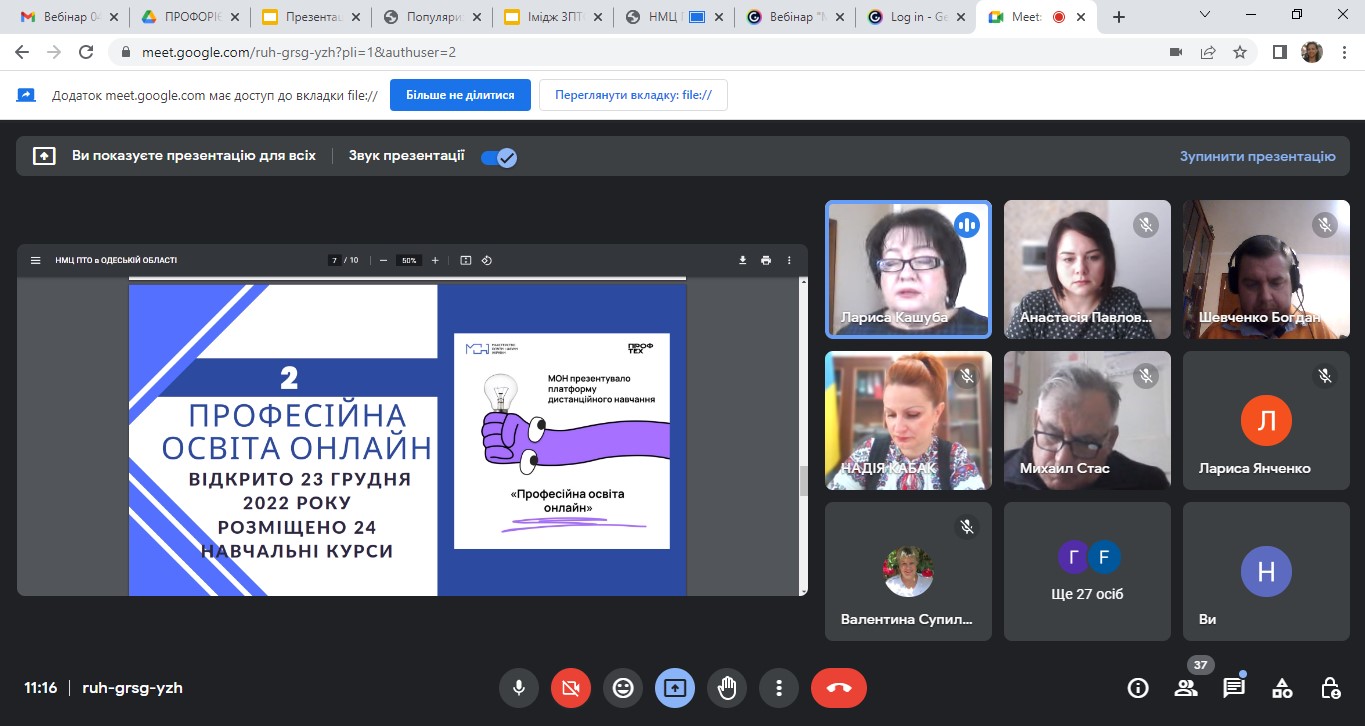The image size is (1365, 726).
Task: Click the Більше не ділитися button
Action: tap(460, 95)
